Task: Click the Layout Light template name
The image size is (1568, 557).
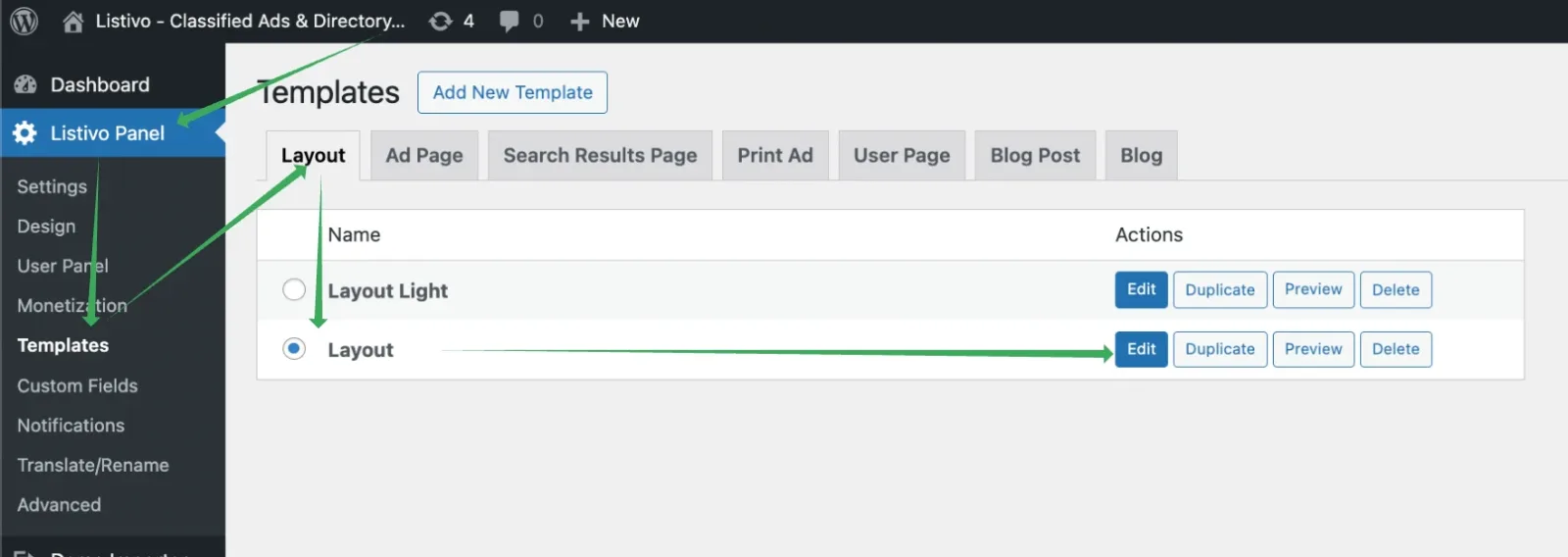Action: pos(388,291)
